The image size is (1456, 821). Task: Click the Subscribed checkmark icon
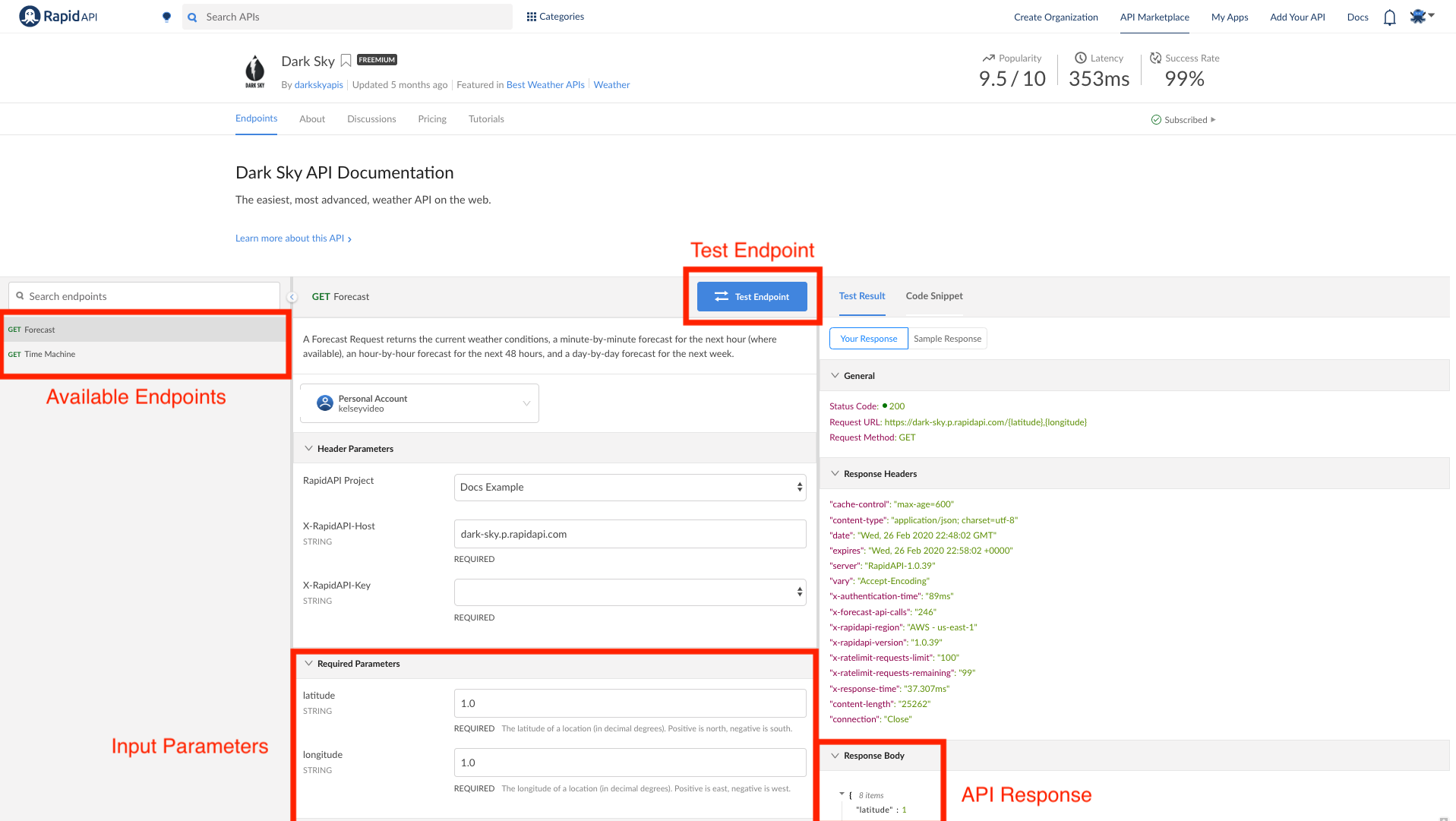click(1156, 120)
